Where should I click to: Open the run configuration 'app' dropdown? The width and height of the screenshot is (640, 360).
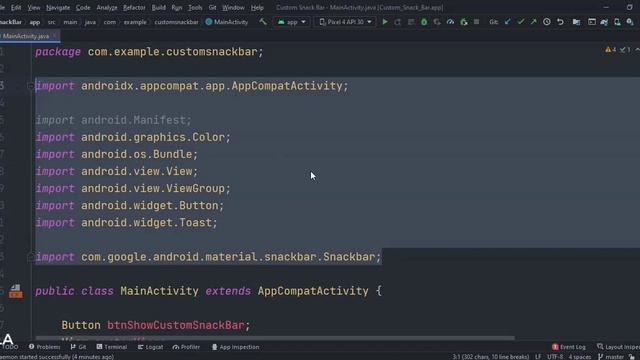click(x=291, y=22)
